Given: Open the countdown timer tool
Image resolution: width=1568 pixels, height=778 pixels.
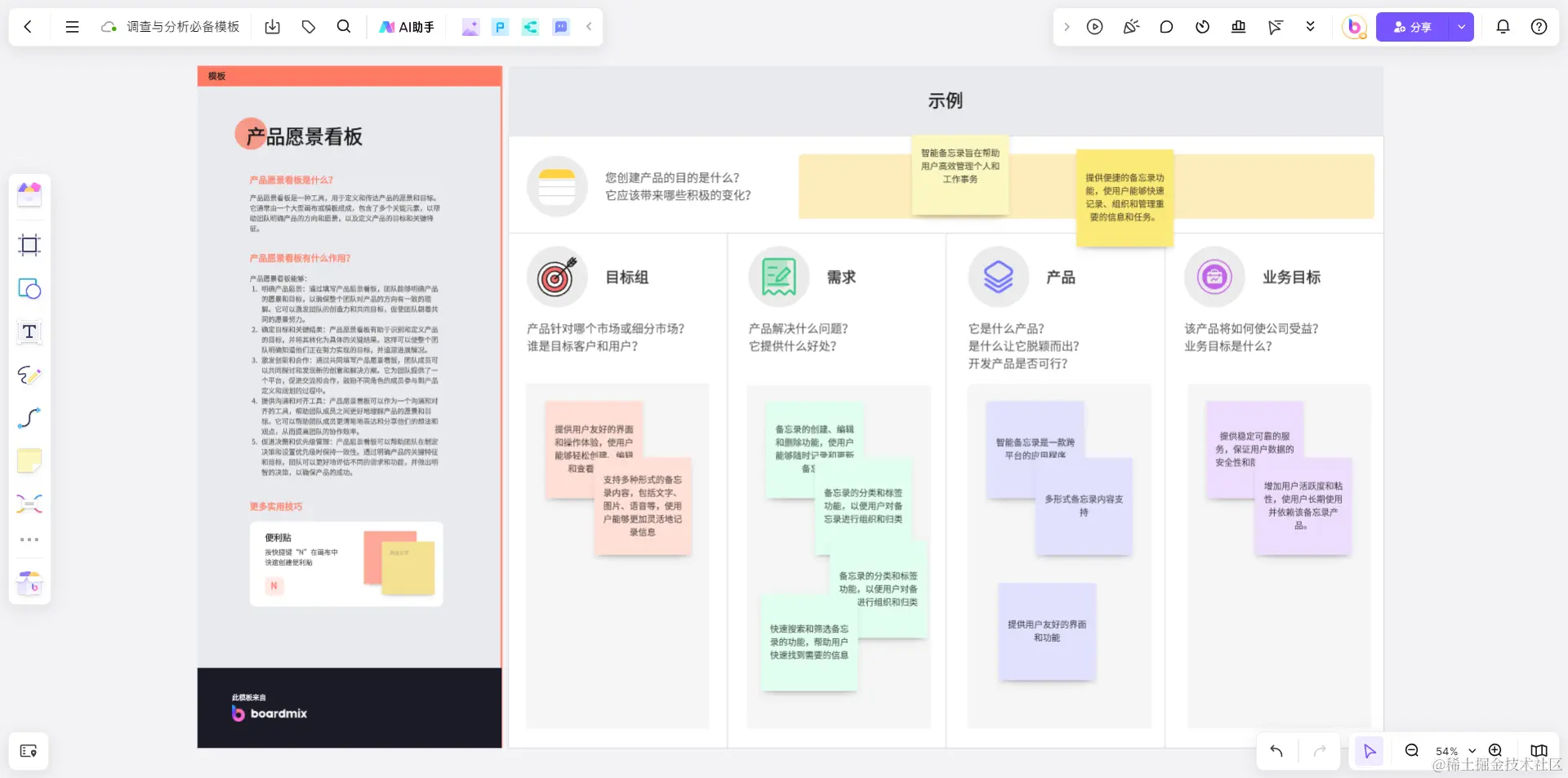Looking at the screenshot, I should click(x=1202, y=26).
